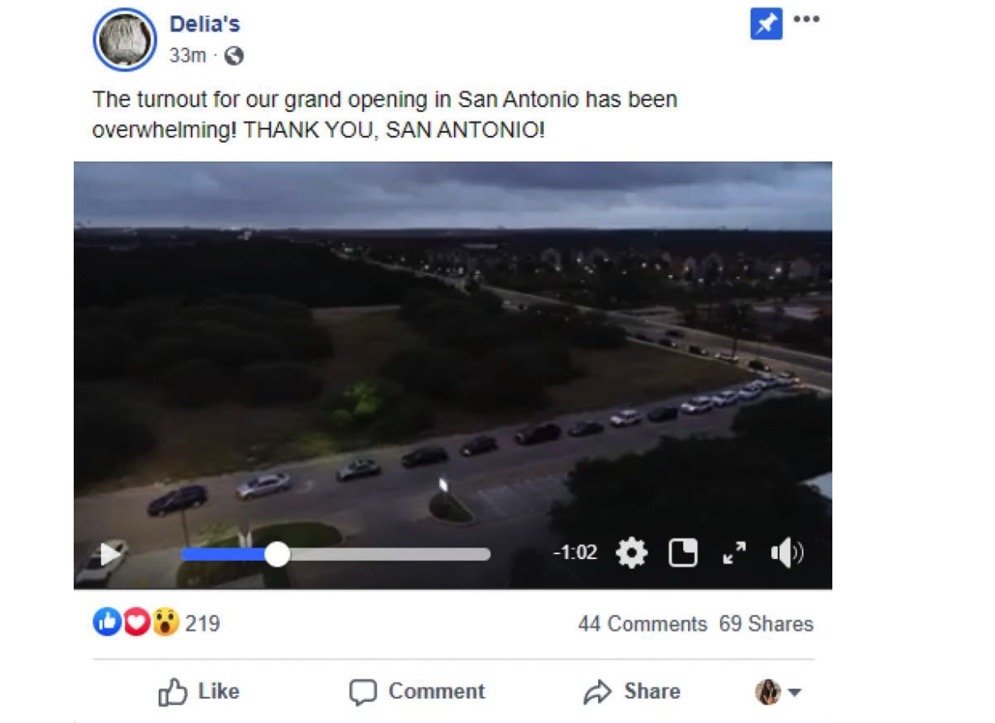Click the public globe privacy icon
This screenshot has width=995, height=723.
click(234, 56)
